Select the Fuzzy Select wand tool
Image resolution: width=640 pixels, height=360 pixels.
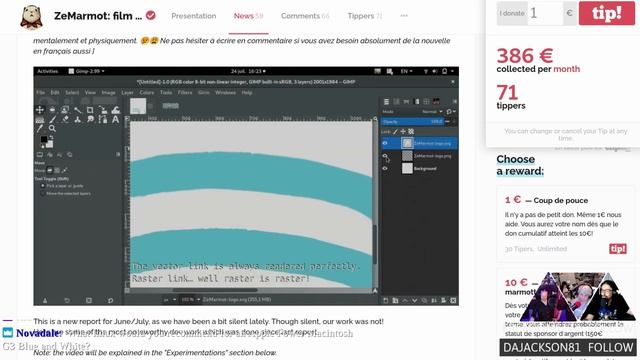pos(78,110)
